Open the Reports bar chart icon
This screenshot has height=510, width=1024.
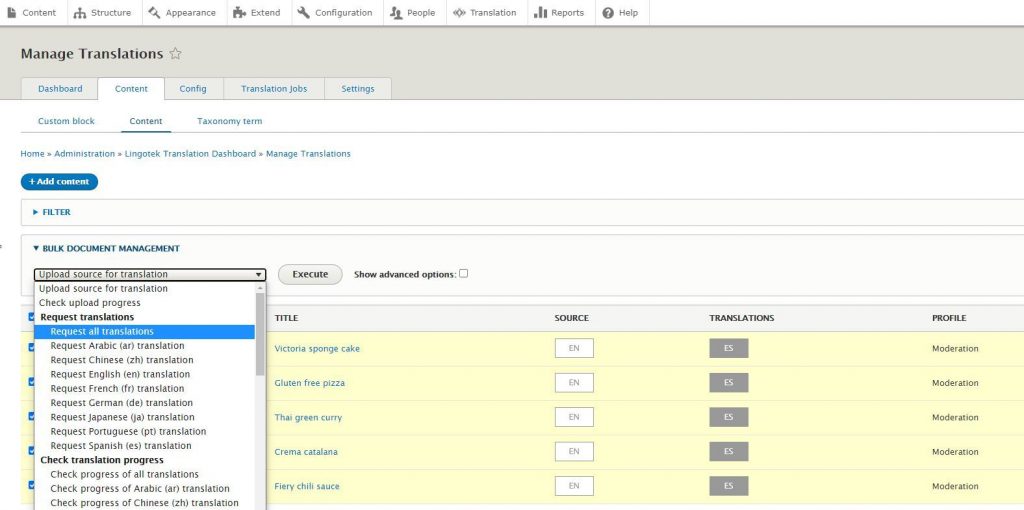click(x=540, y=13)
